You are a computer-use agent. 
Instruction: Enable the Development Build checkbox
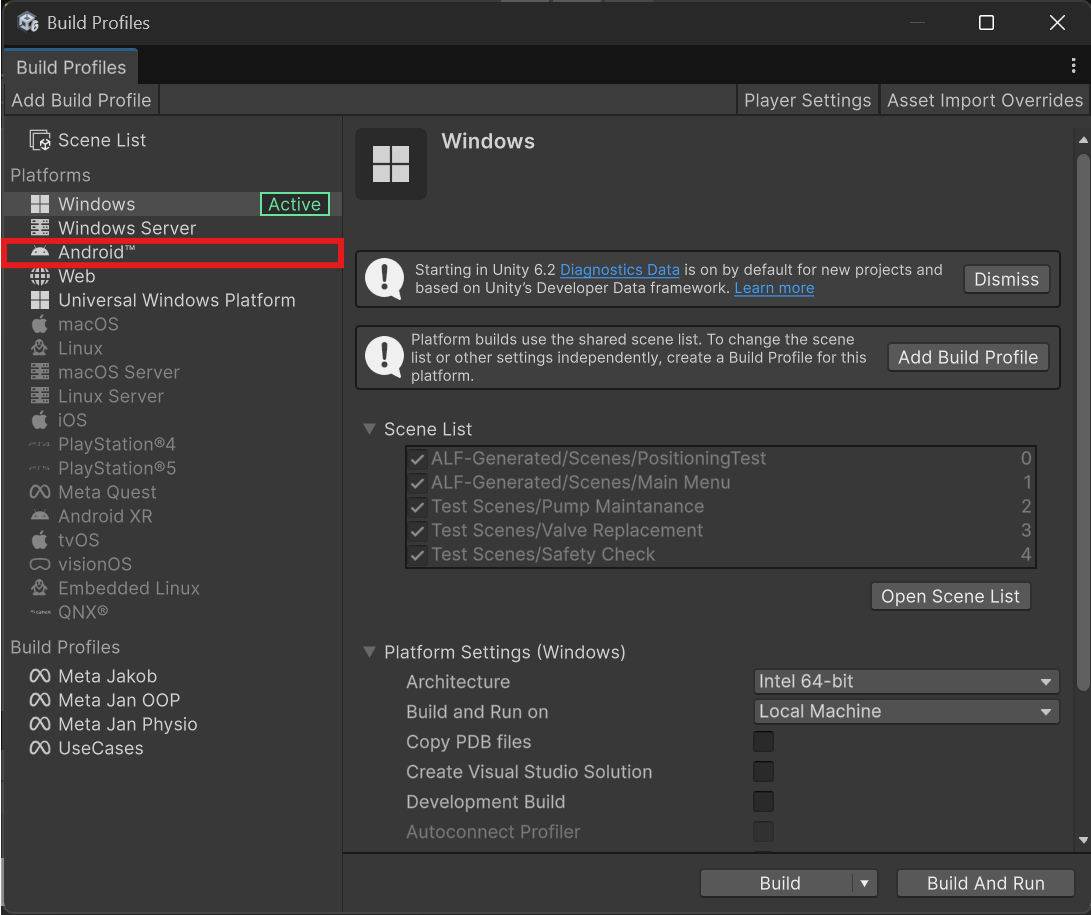(763, 802)
